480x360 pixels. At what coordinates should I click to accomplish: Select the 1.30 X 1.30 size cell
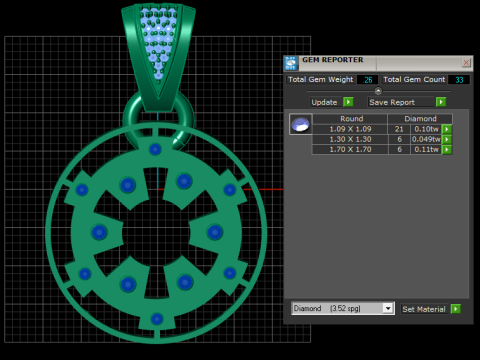[x=350, y=139]
